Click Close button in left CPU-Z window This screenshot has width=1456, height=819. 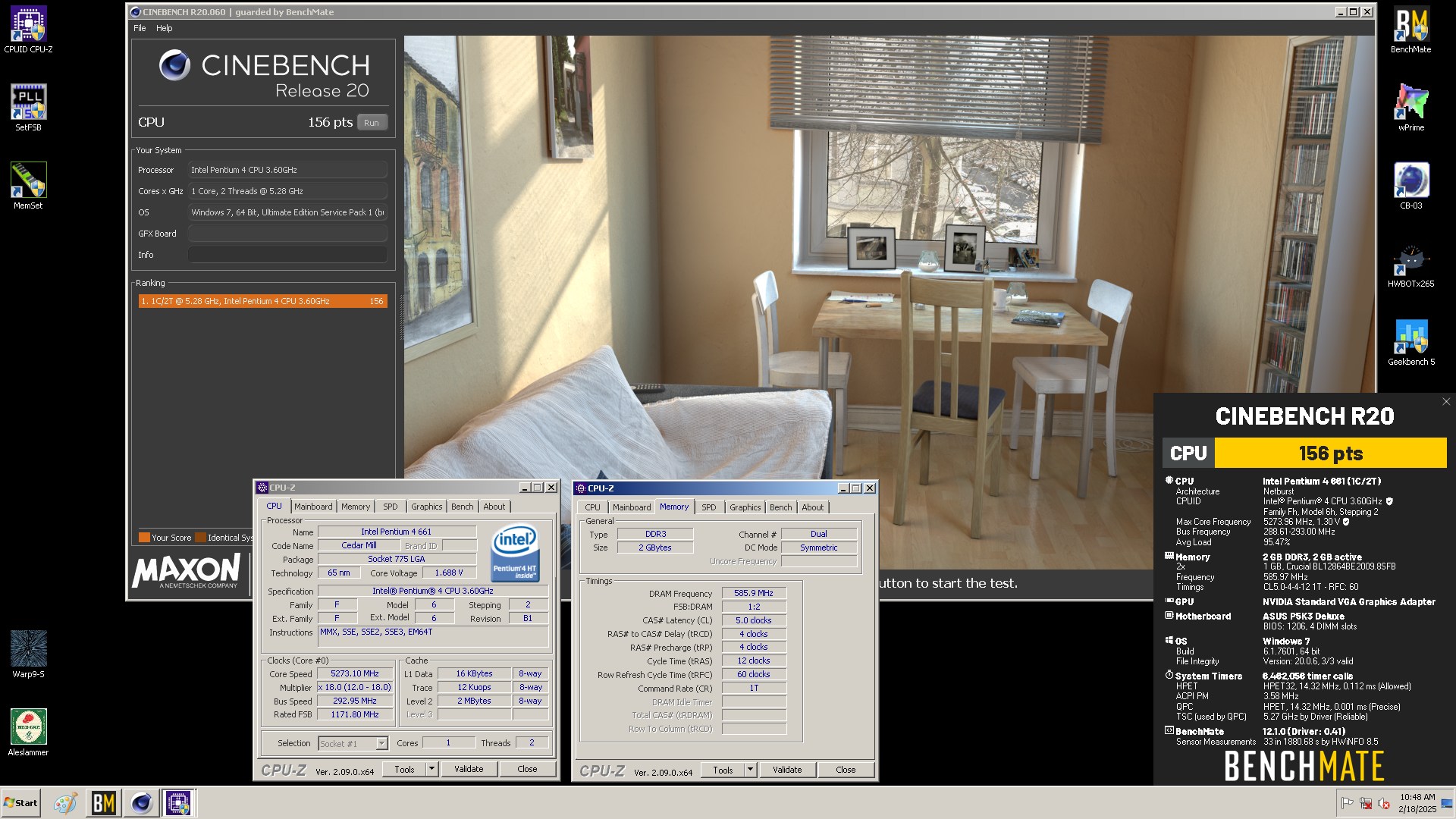527,769
